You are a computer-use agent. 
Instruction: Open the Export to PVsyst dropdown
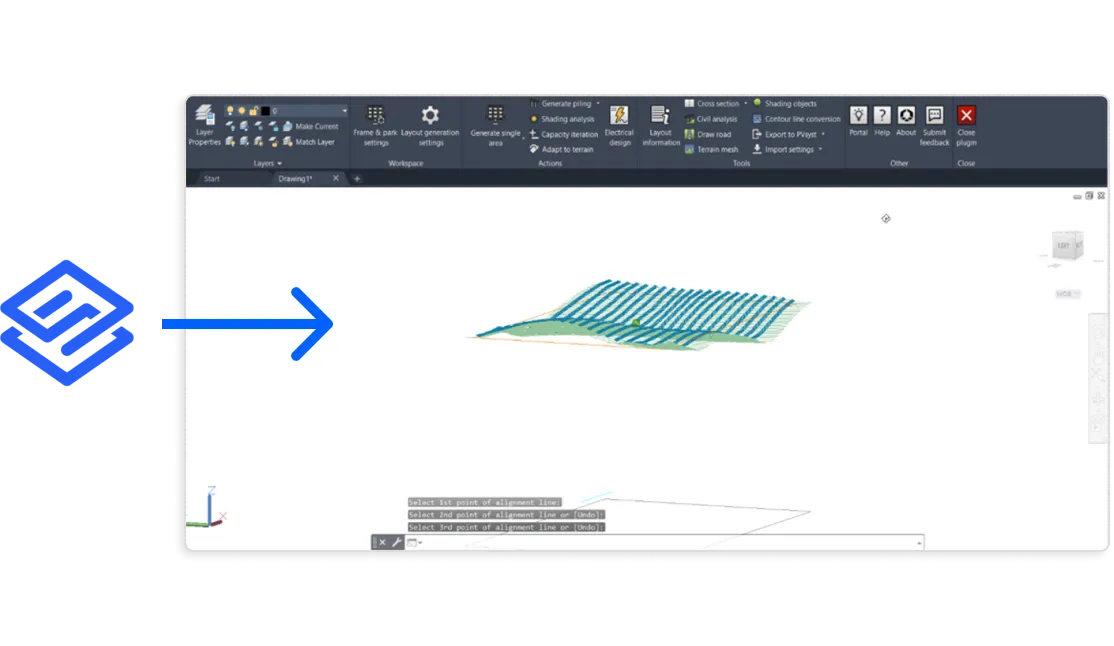(x=823, y=134)
